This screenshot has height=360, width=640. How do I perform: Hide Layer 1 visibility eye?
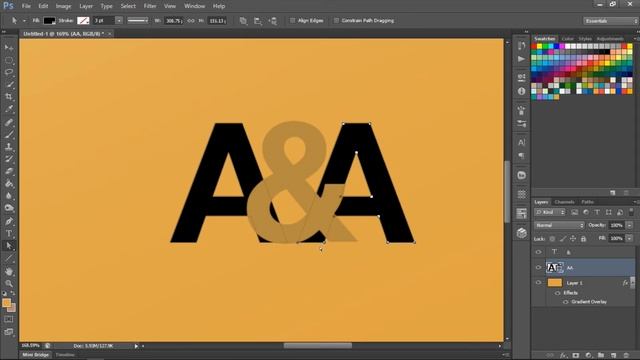[538, 282]
